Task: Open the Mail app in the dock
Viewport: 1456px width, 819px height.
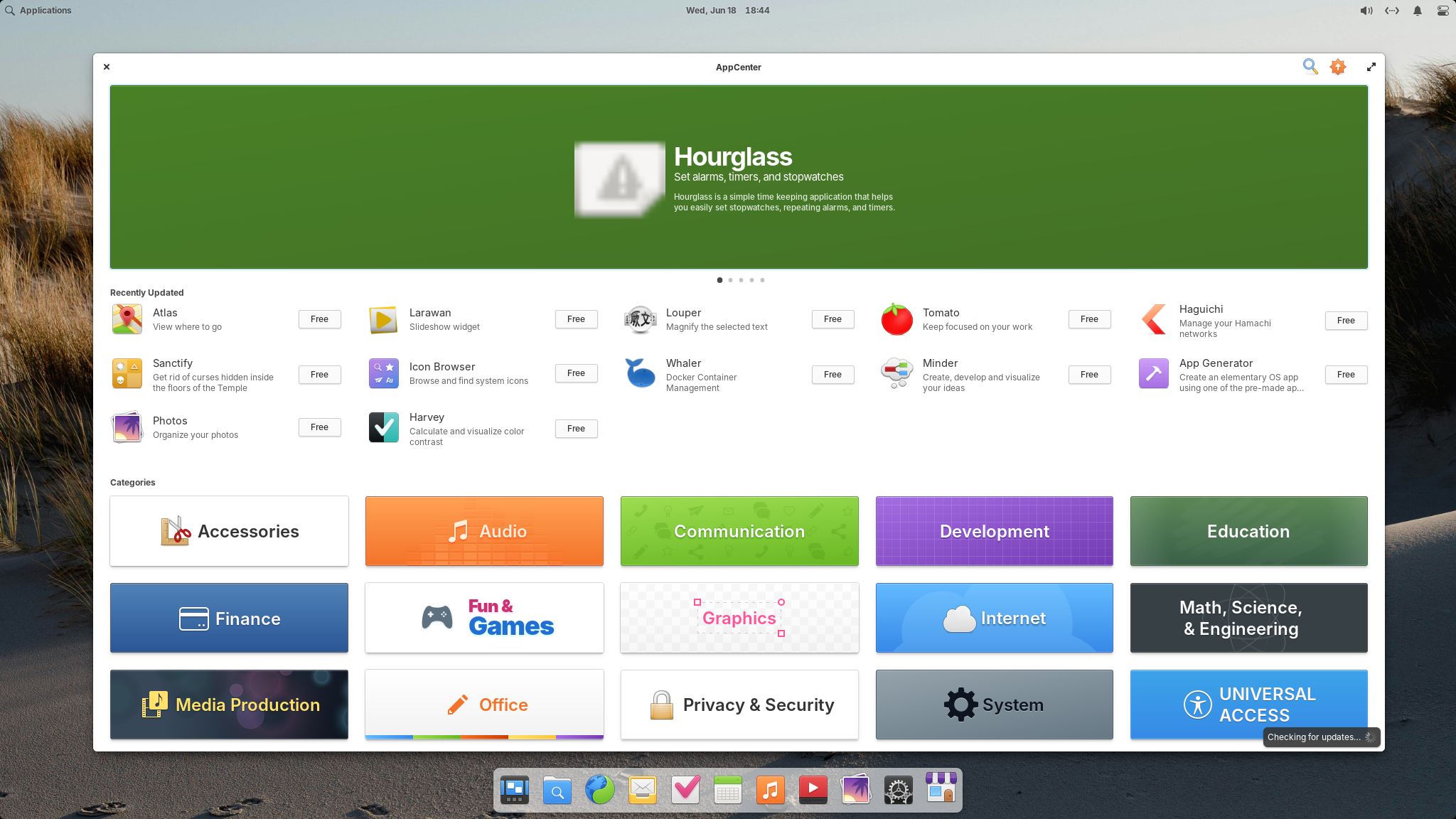Action: (x=643, y=789)
